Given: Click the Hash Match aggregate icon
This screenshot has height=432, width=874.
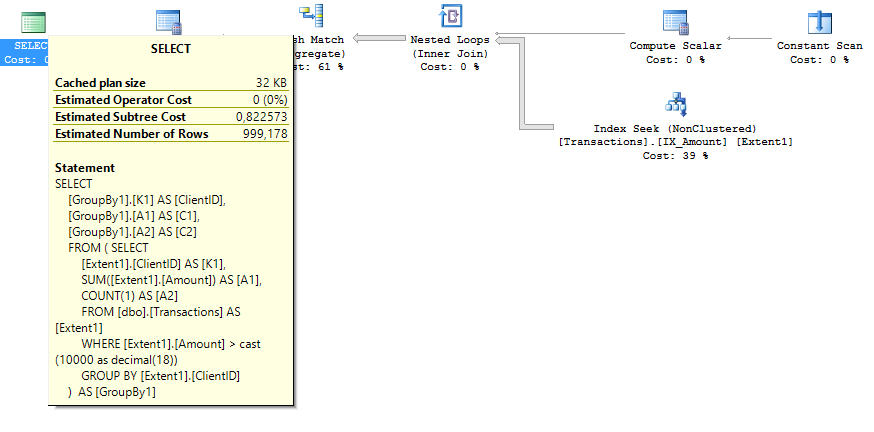Looking at the screenshot, I should (x=311, y=16).
